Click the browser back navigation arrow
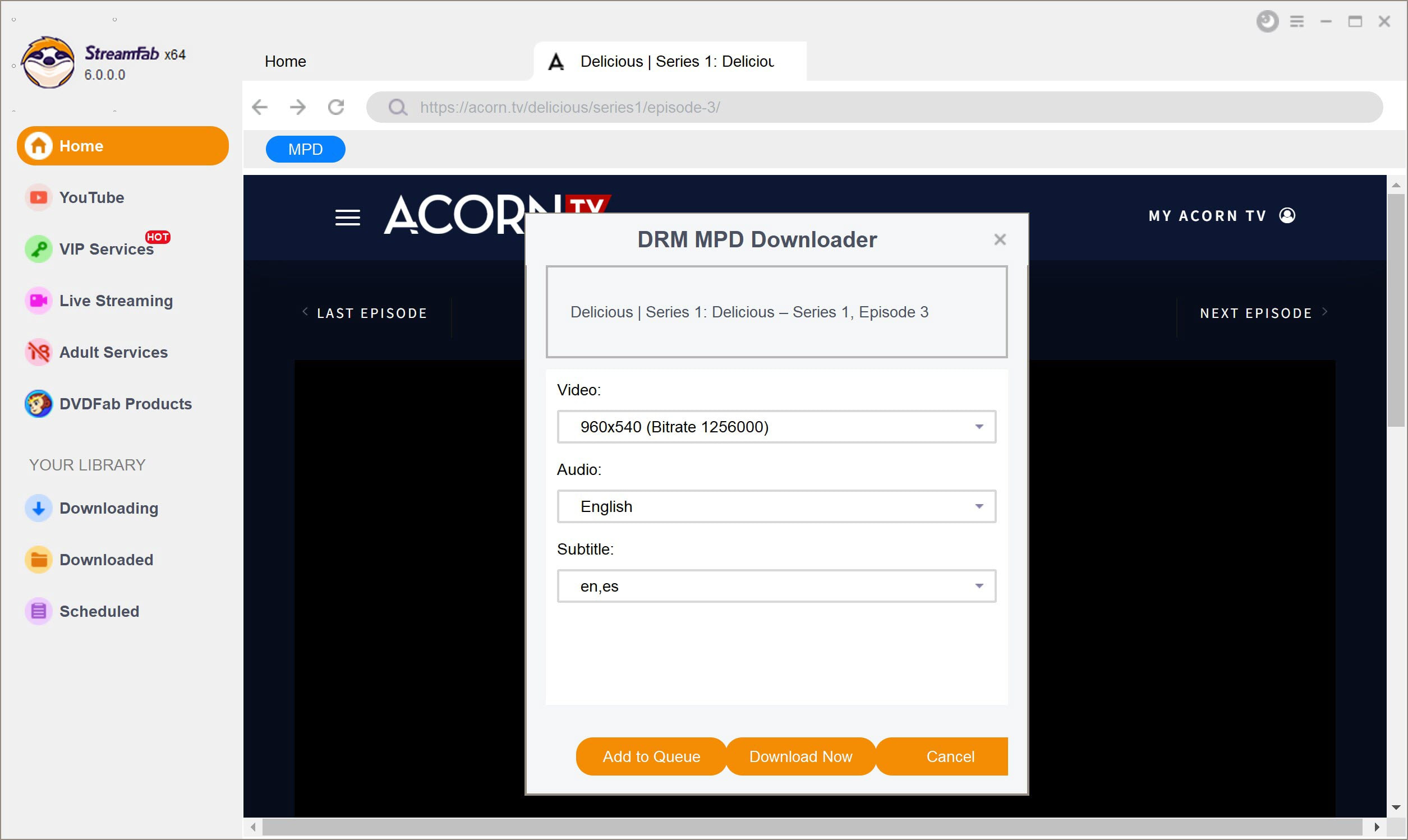The height and width of the screenshot is (840, 1408). [x=261, y=107]
